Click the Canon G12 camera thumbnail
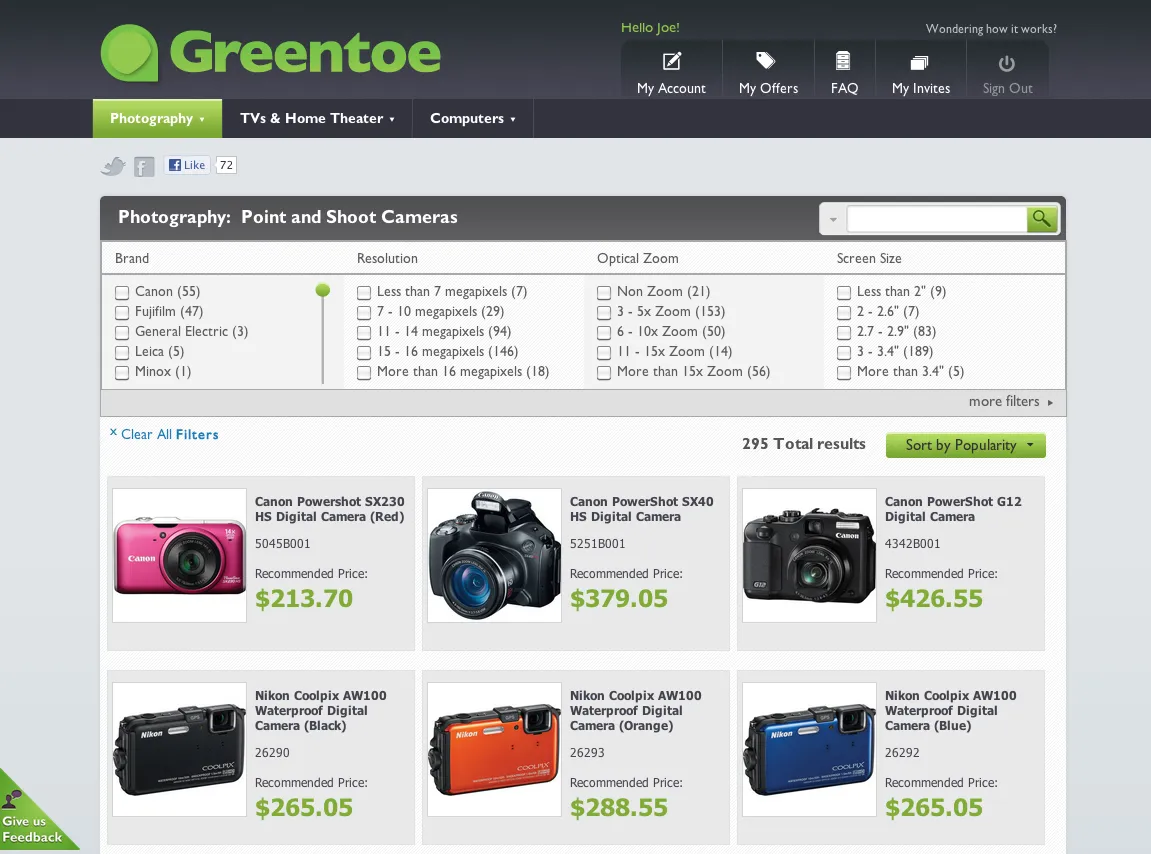 [809, 555]
